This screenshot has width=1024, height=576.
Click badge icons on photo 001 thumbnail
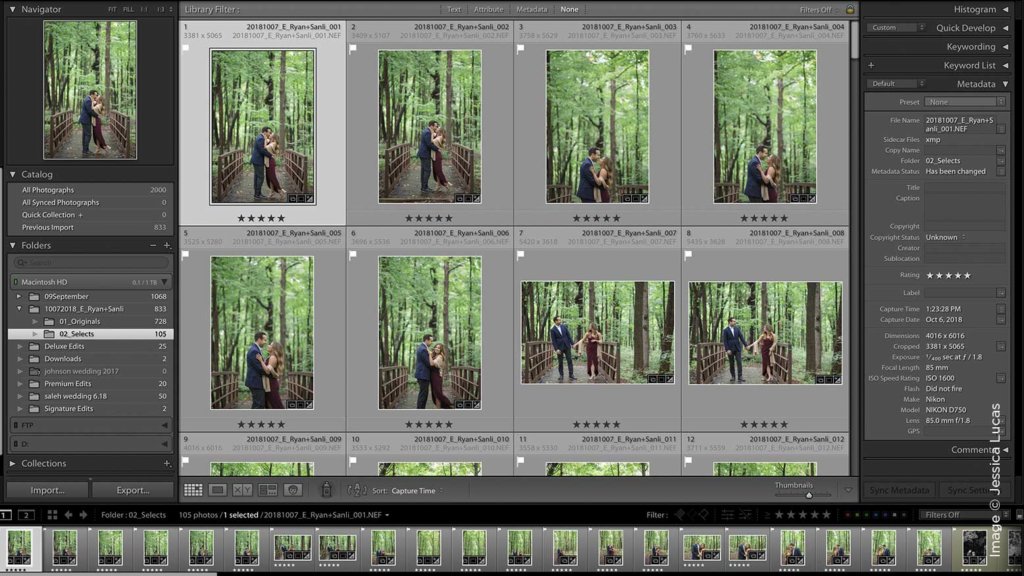pos(301,198)
